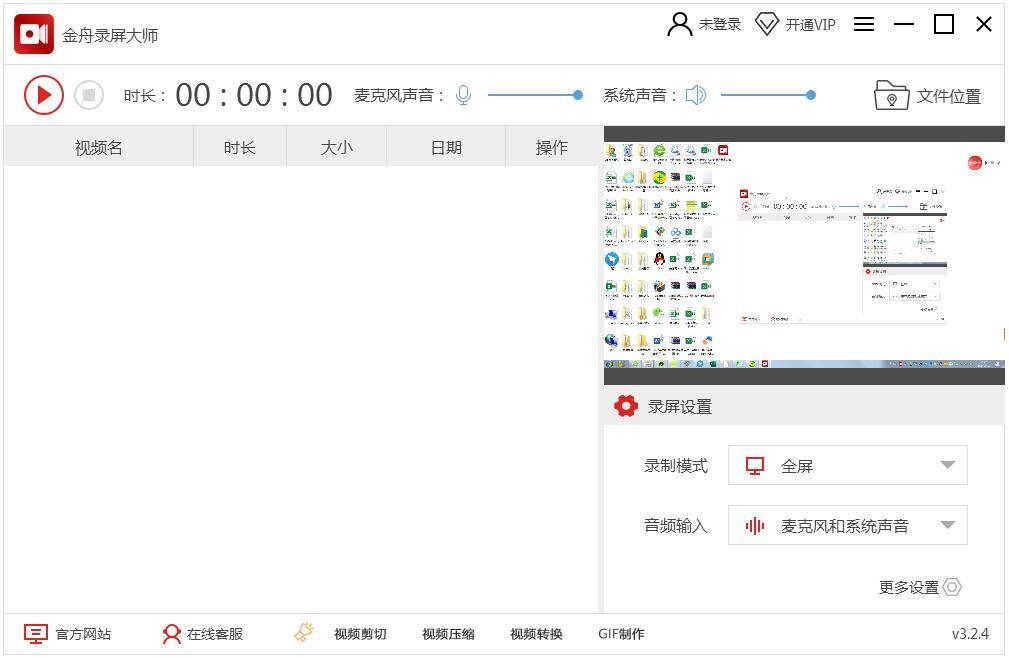
Task: Click the monitor icon beside 全屏
Action: (x=757, y=465)
